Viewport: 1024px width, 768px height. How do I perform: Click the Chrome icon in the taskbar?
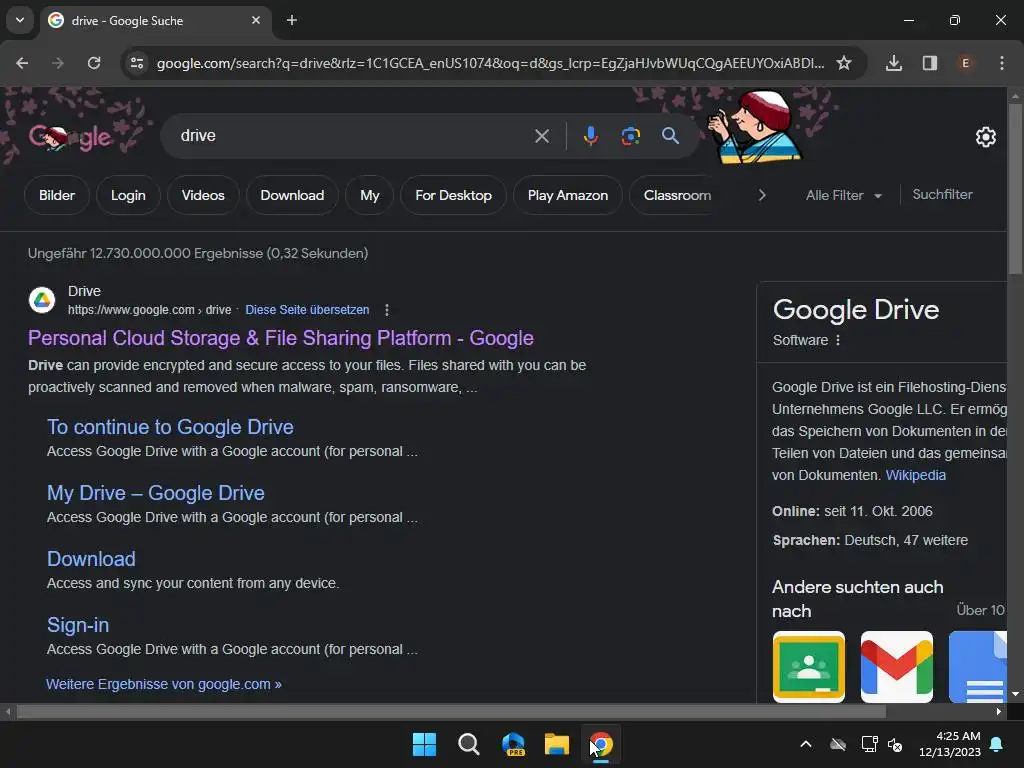[601, 744]
